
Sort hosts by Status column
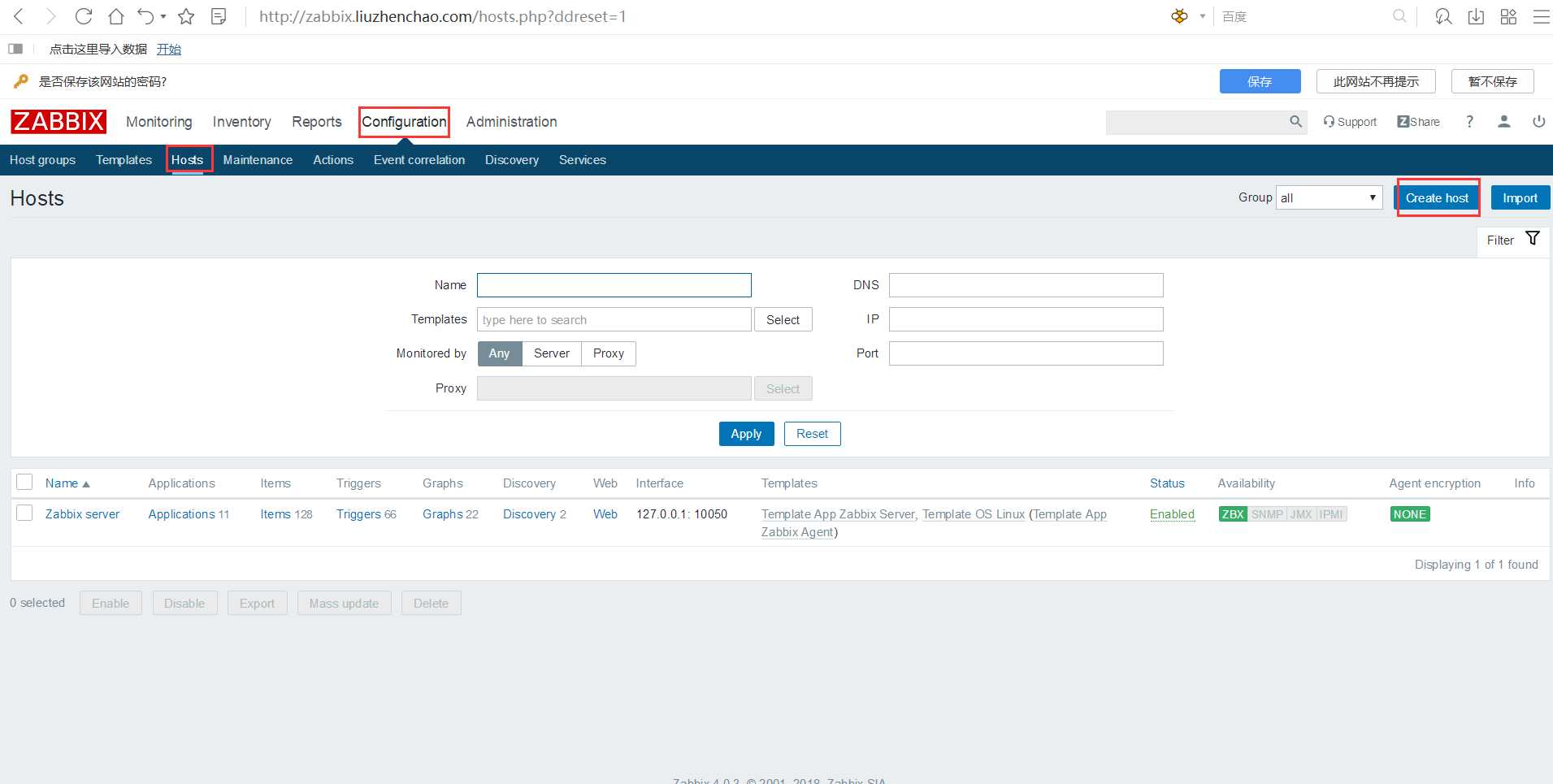pos(1167,483)
